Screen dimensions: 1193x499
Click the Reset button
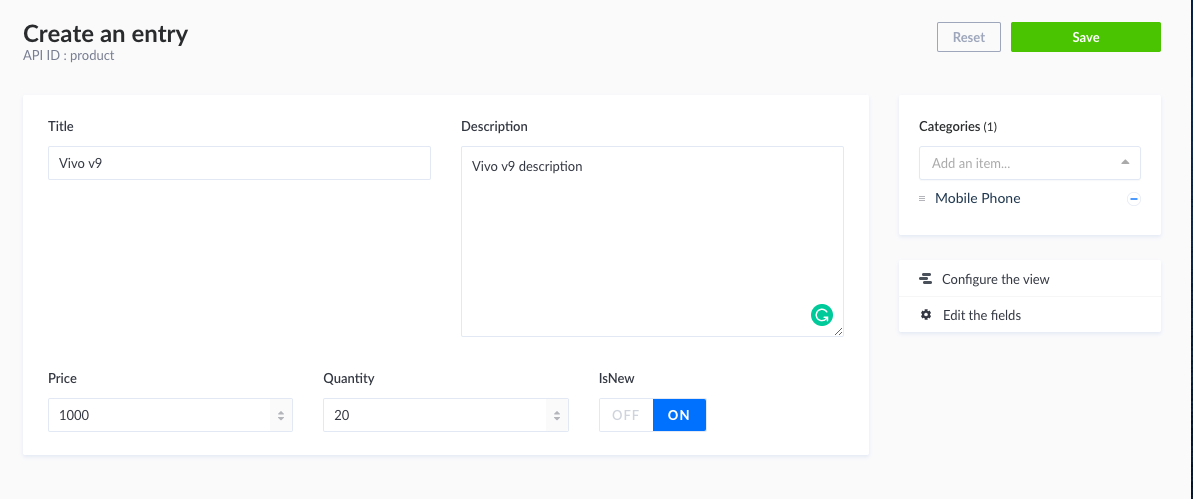click(968, 37)
